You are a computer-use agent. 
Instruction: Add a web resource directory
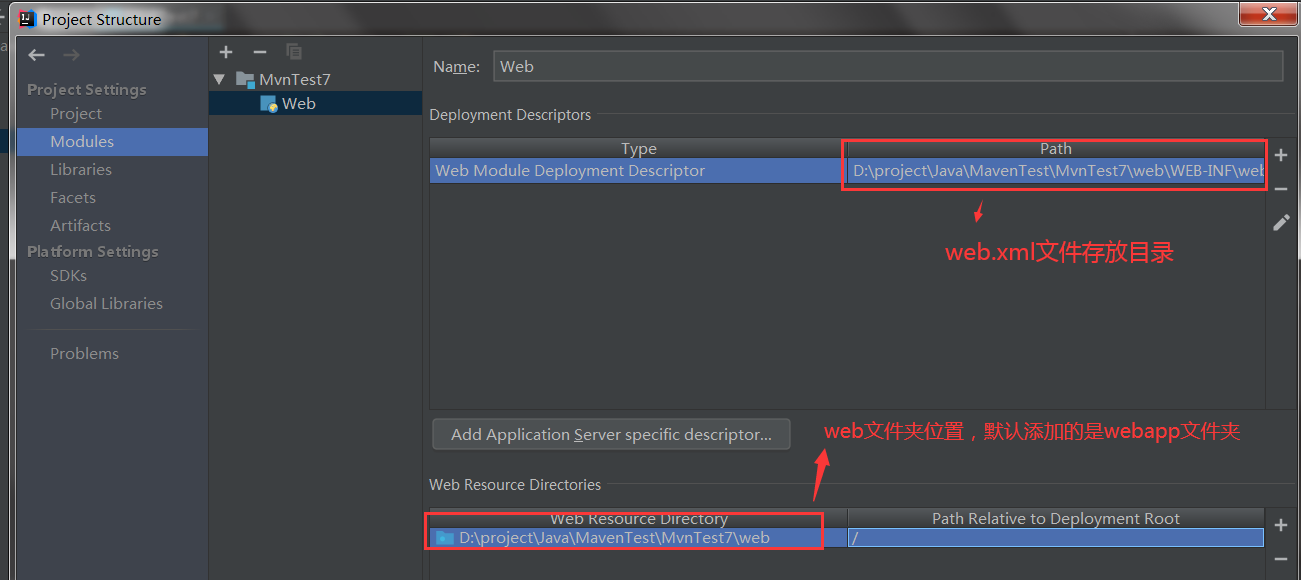1281,525
